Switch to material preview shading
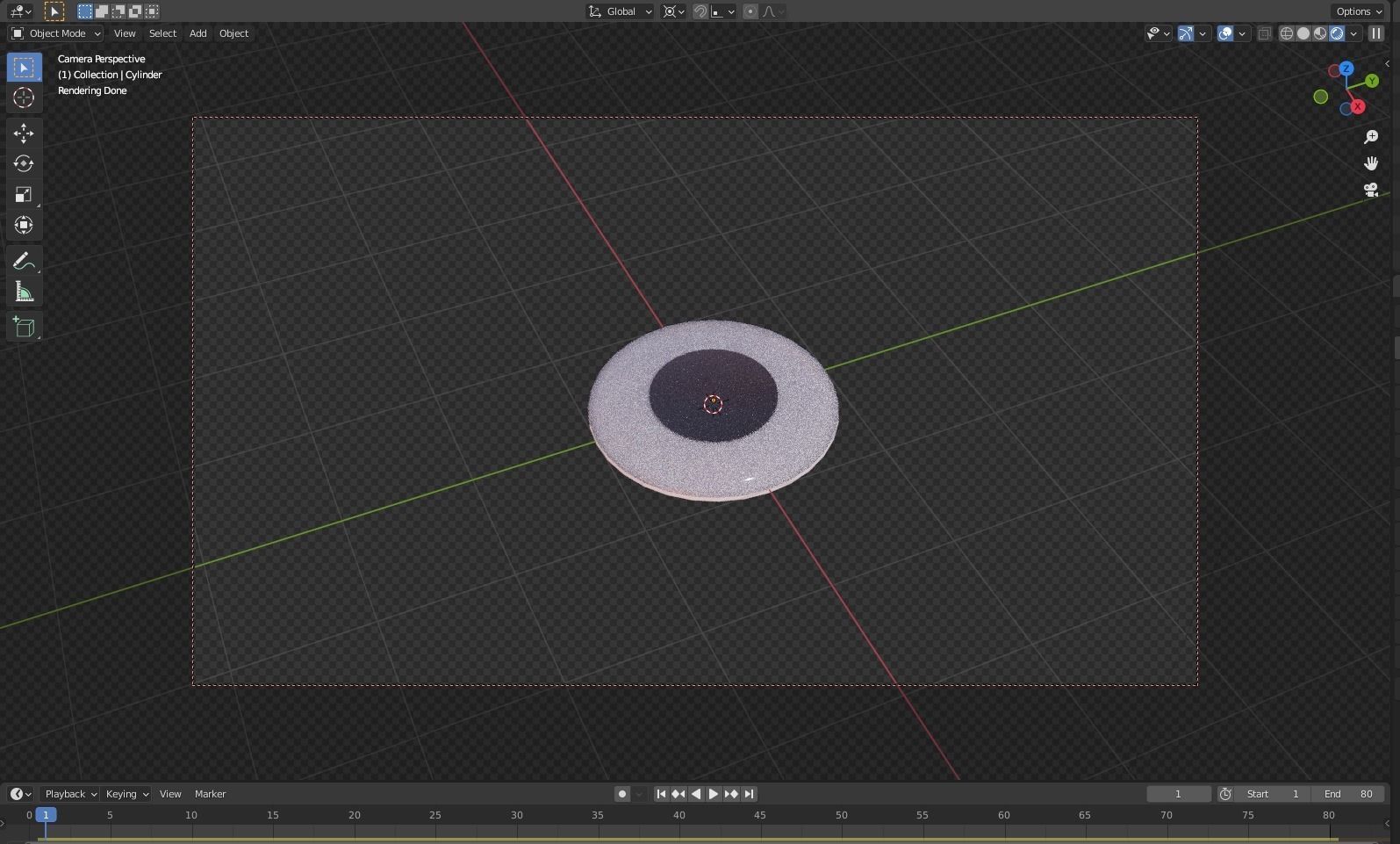Viewport: 1400px width, 844px height. [1320, 33]
